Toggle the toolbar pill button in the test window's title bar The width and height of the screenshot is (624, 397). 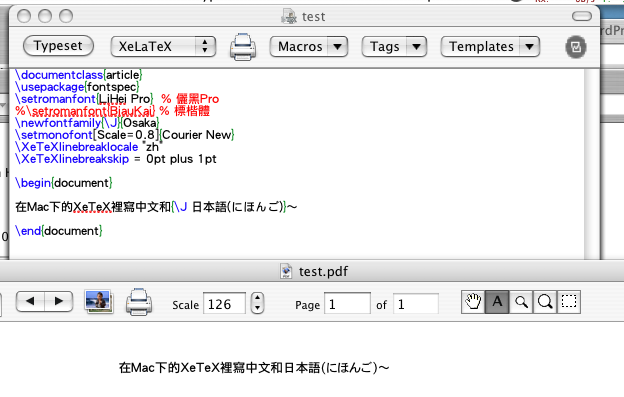pyautogui.click(x=582, y=16)
